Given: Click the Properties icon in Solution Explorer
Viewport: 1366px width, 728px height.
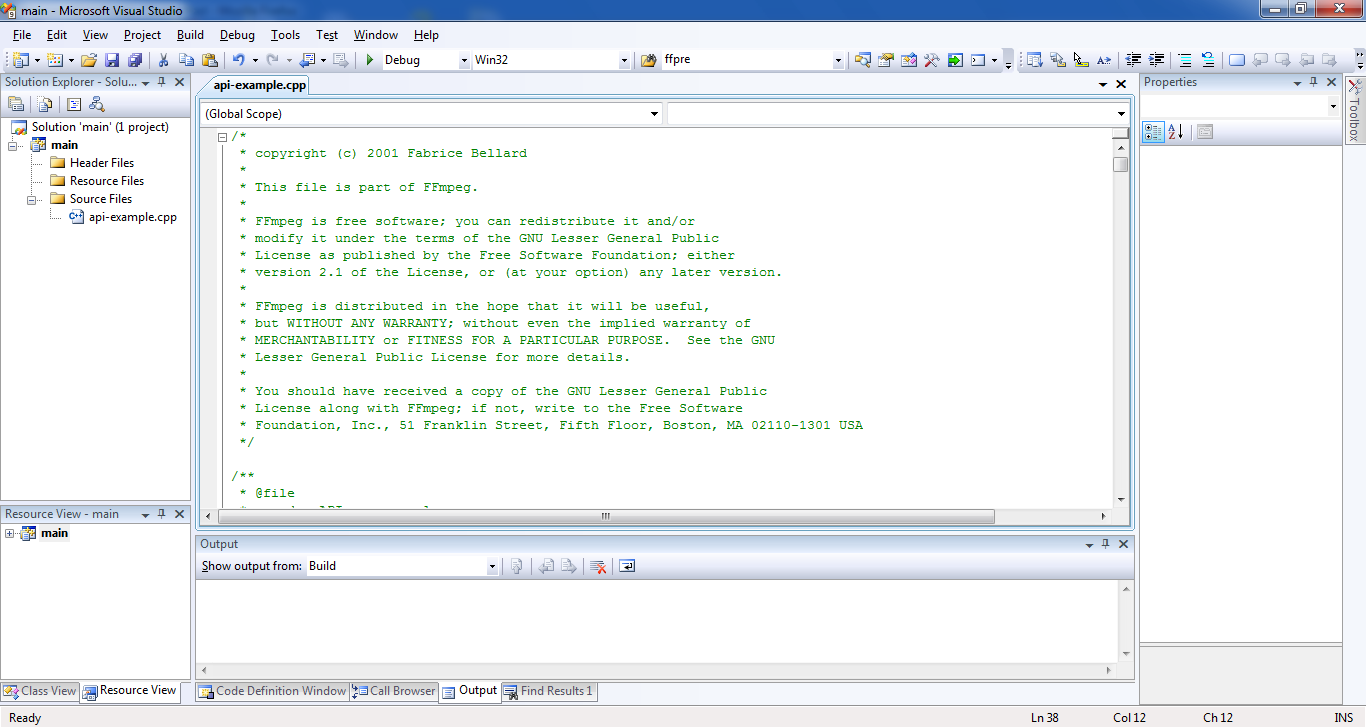Looking at the screenshot, I should [x=16, y=103].
